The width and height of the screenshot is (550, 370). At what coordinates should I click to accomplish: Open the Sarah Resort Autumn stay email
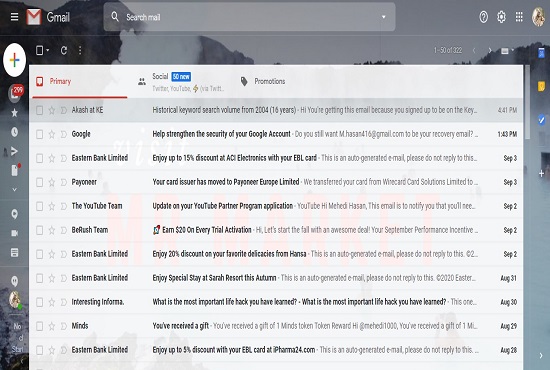[x=276, y=278]
